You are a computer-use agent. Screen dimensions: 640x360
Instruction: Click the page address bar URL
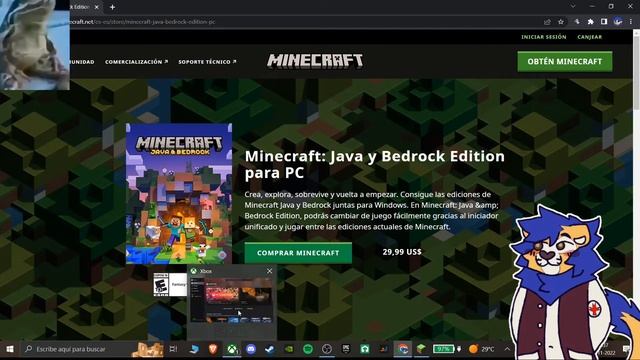[x=142, y=22]
